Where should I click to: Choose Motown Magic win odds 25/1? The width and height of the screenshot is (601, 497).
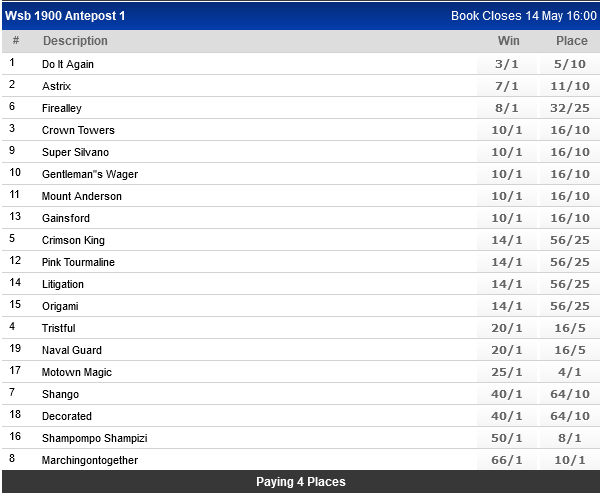509,372
